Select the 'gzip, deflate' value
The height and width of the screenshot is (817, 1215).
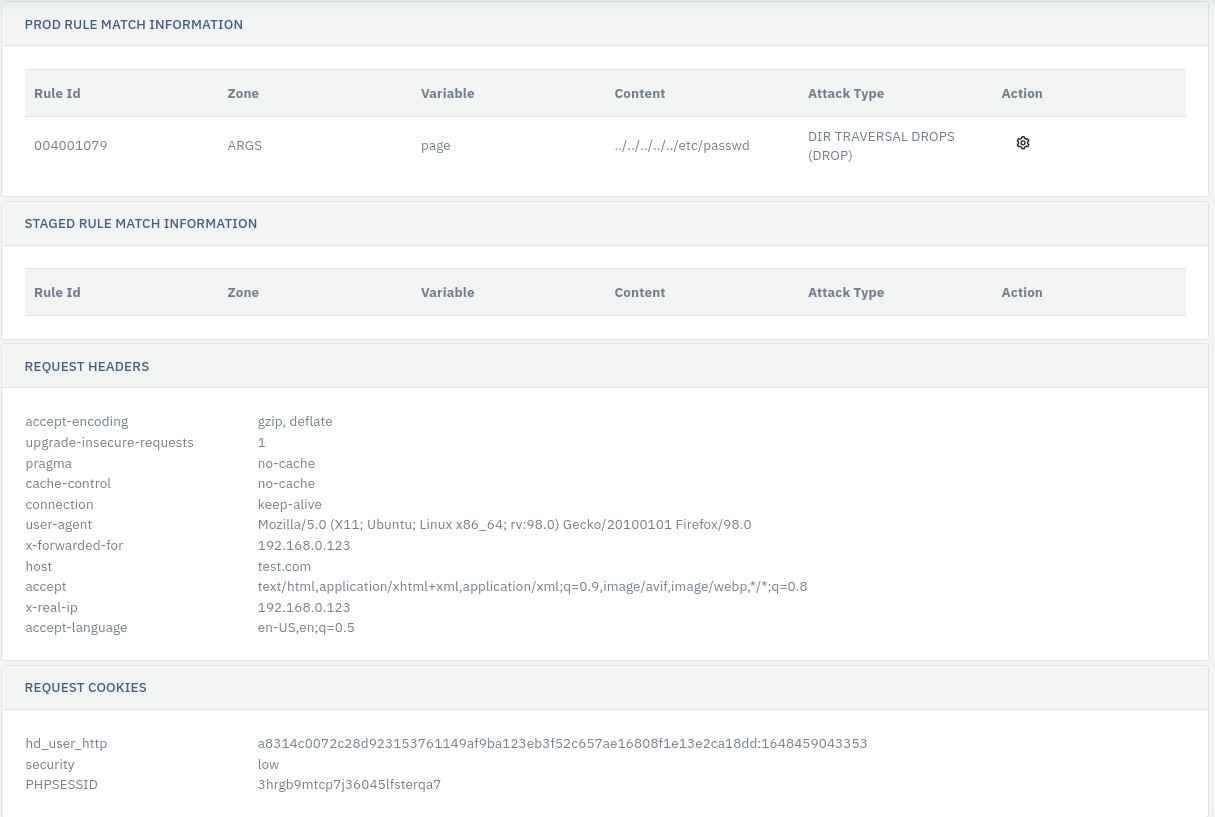[295, 422]
